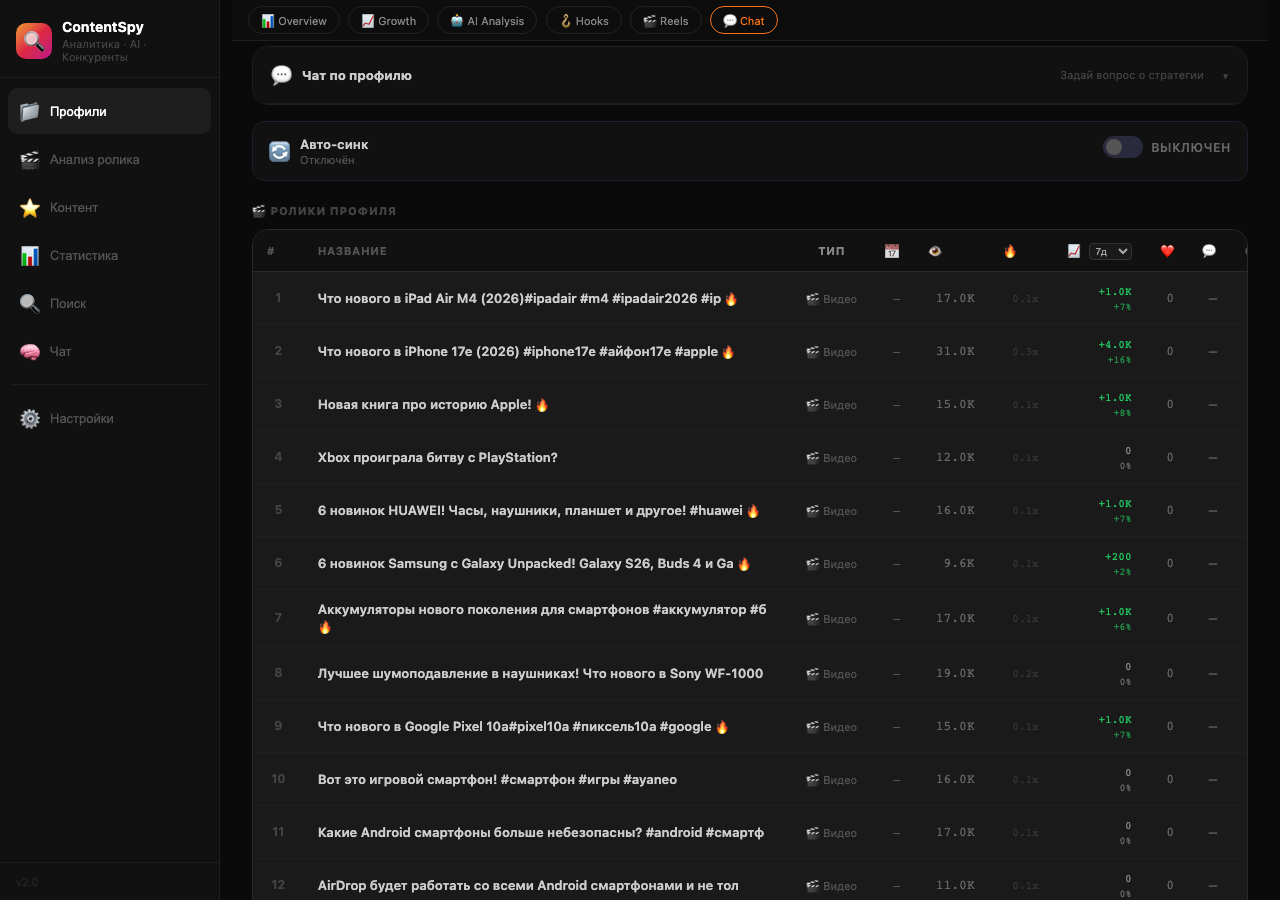This screenshot has width=1280, height=900.
Task: Open Настройки with the gear icon
Action: click(x=29, y=418)
